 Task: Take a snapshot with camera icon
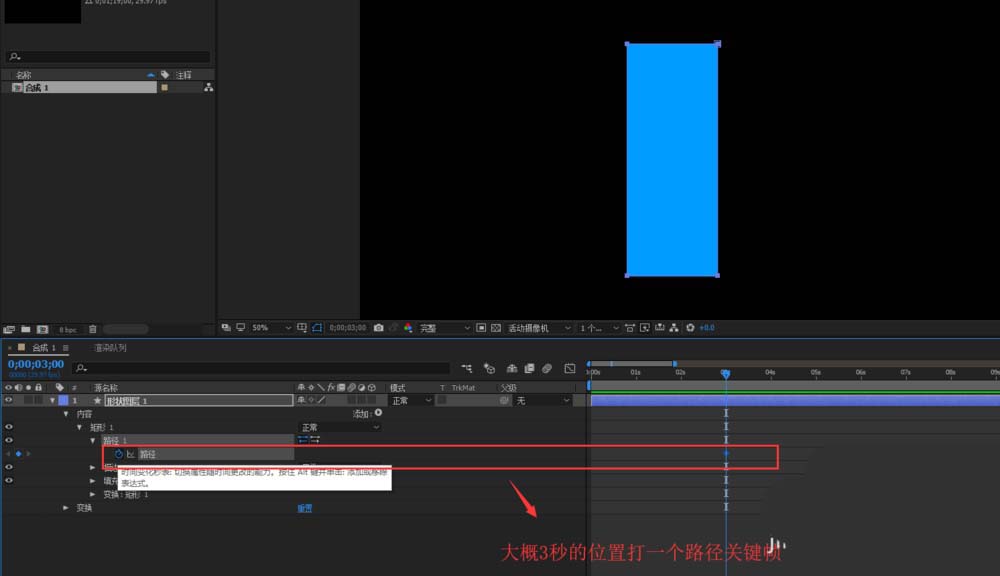(x=378, y=328)
